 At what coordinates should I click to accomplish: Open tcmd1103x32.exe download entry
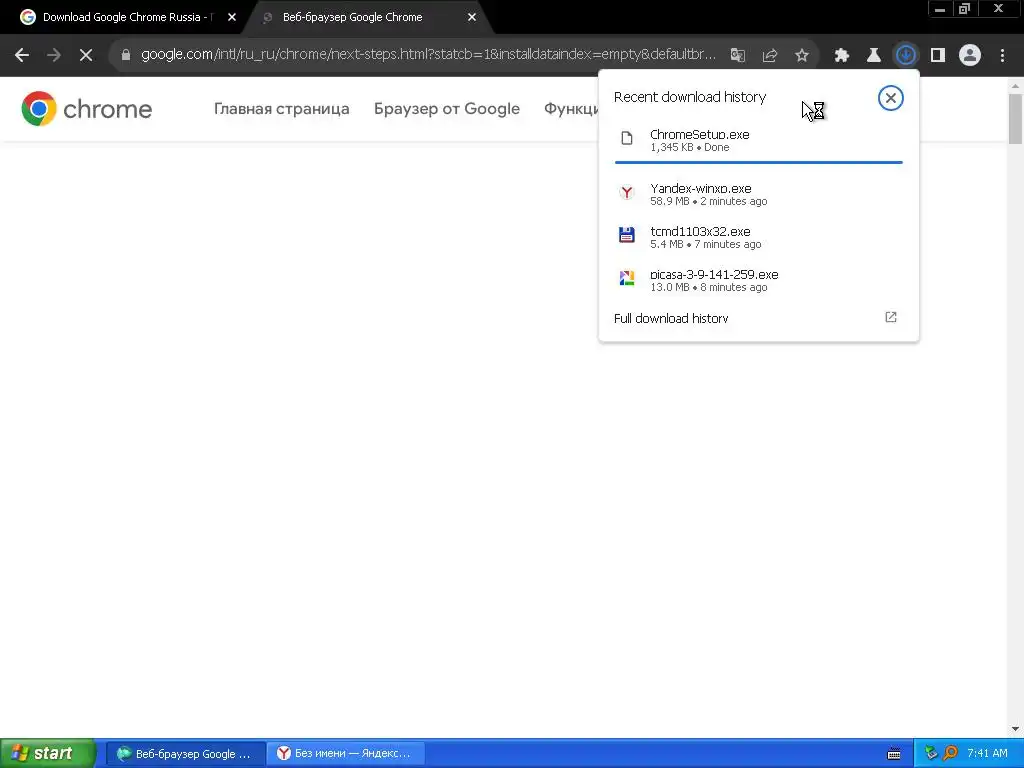[759, 237]
